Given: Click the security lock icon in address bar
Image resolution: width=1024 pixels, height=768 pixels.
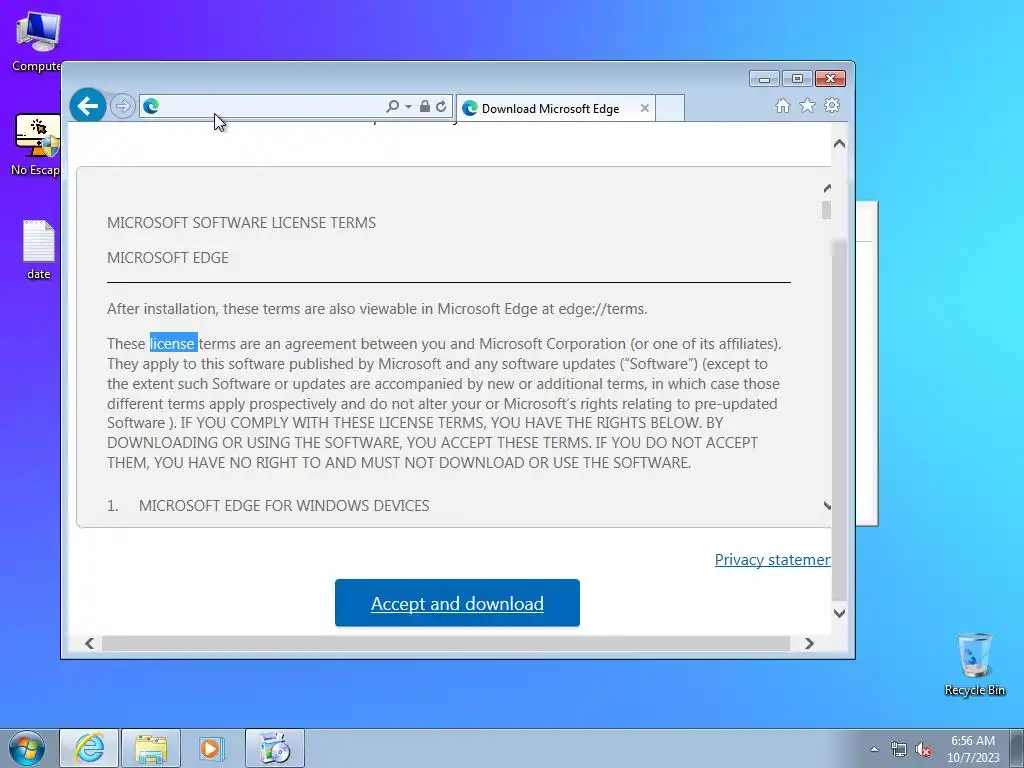Looking at the screenshot, I should [424, 106].
